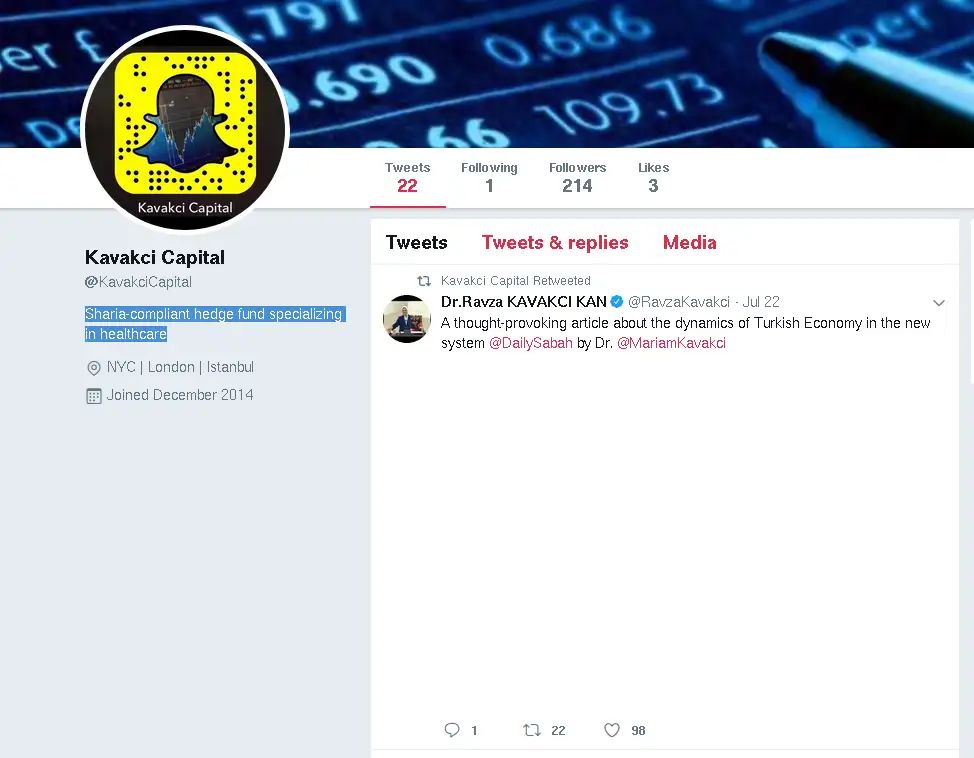Image resolution: width=974 pixels, height=758 pixels.
Task: Select the Tweets timeline tab
Action: click(416, 242)
